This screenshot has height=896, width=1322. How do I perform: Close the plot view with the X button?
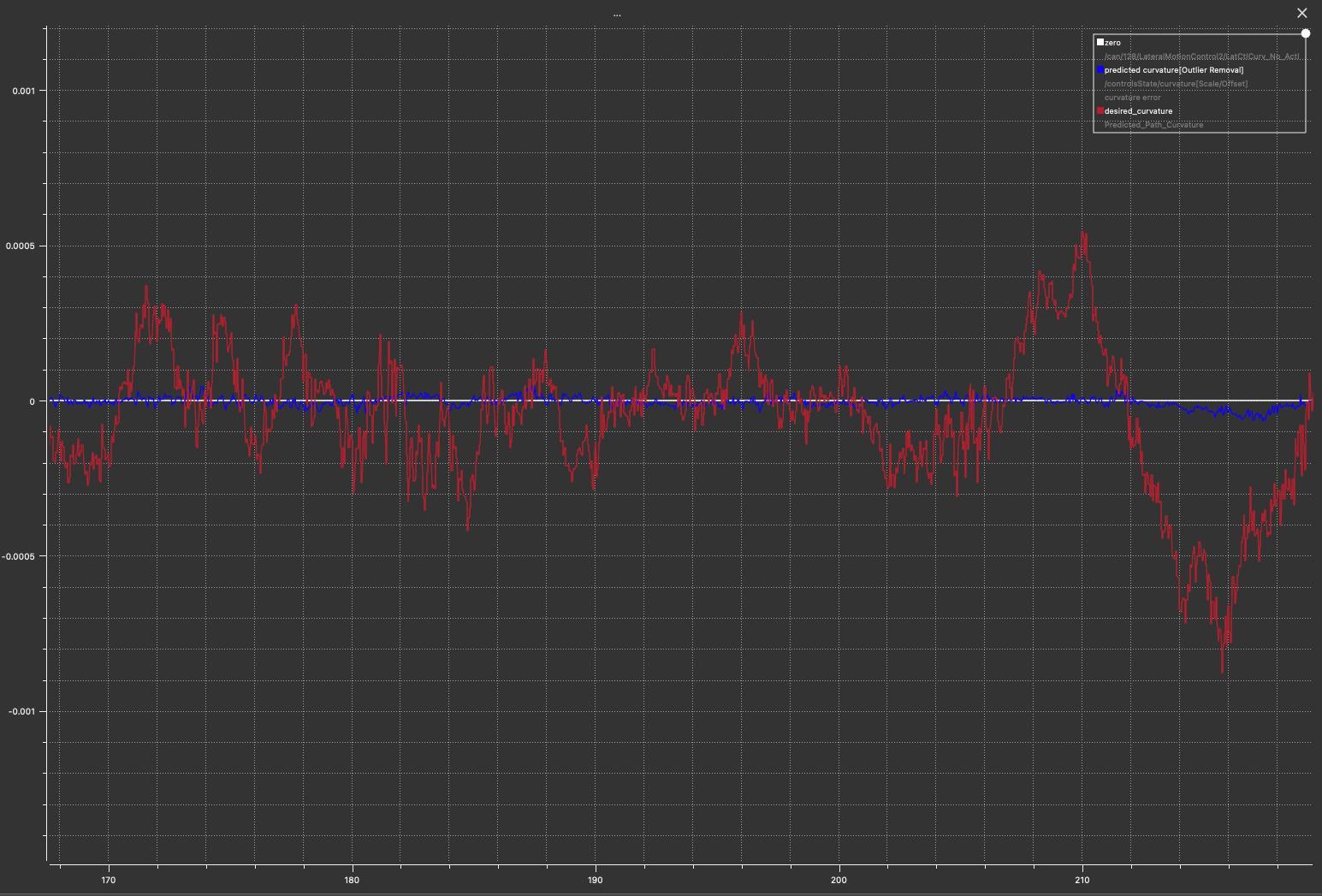point(1302,13)
